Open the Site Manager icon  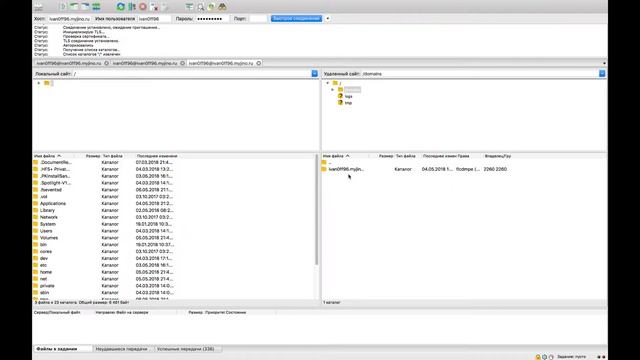[38, 7]
